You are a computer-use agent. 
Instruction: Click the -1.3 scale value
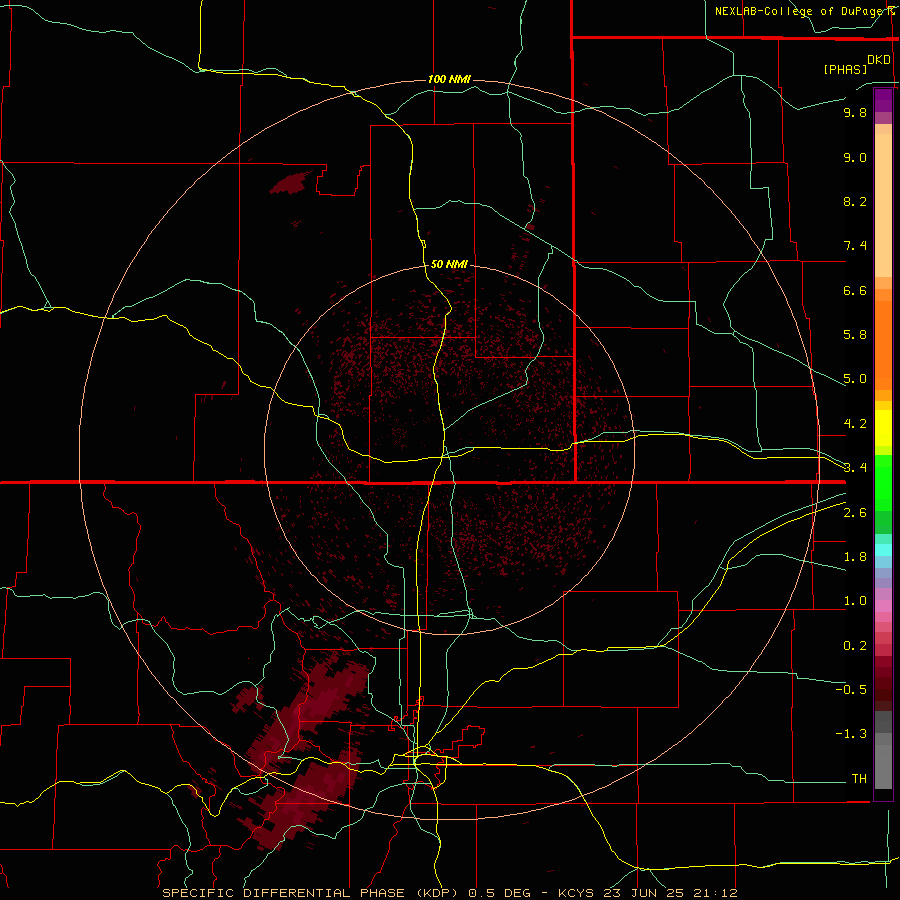pyautogui.click(x=851, y=734)
